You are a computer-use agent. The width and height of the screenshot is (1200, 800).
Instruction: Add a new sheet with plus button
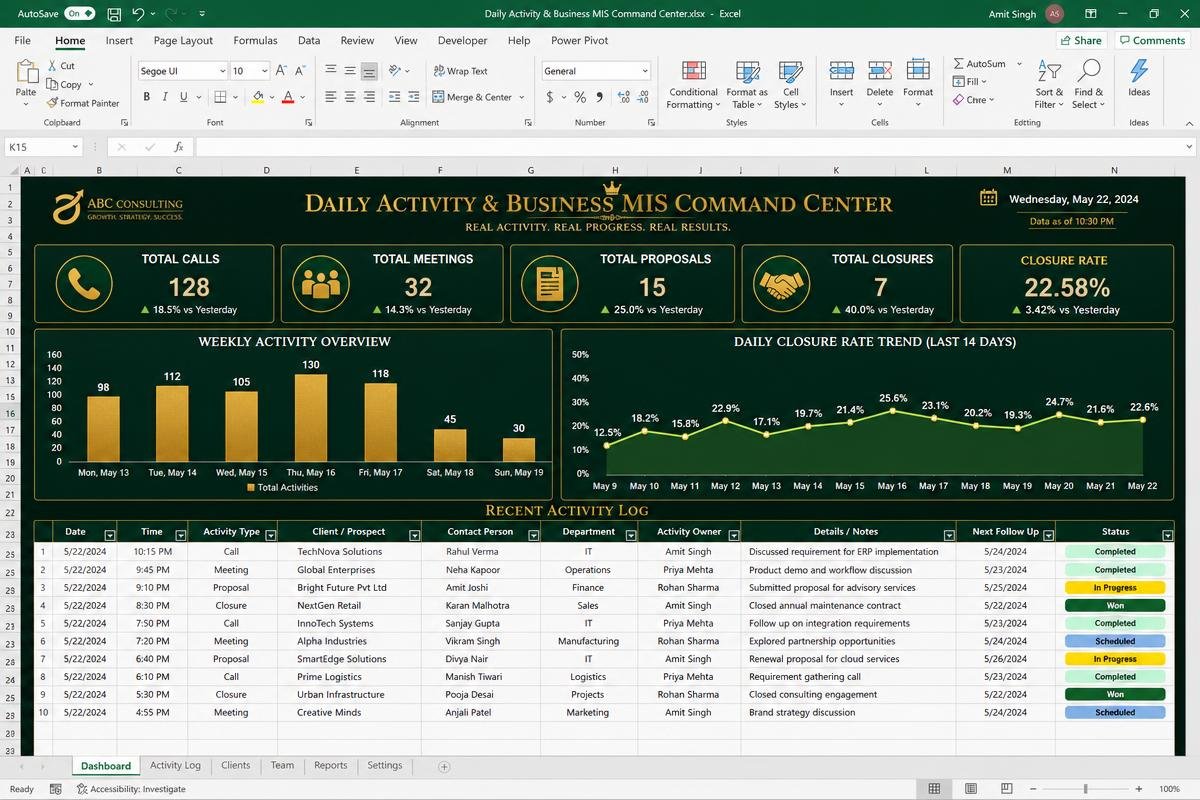tap(444, 766)
